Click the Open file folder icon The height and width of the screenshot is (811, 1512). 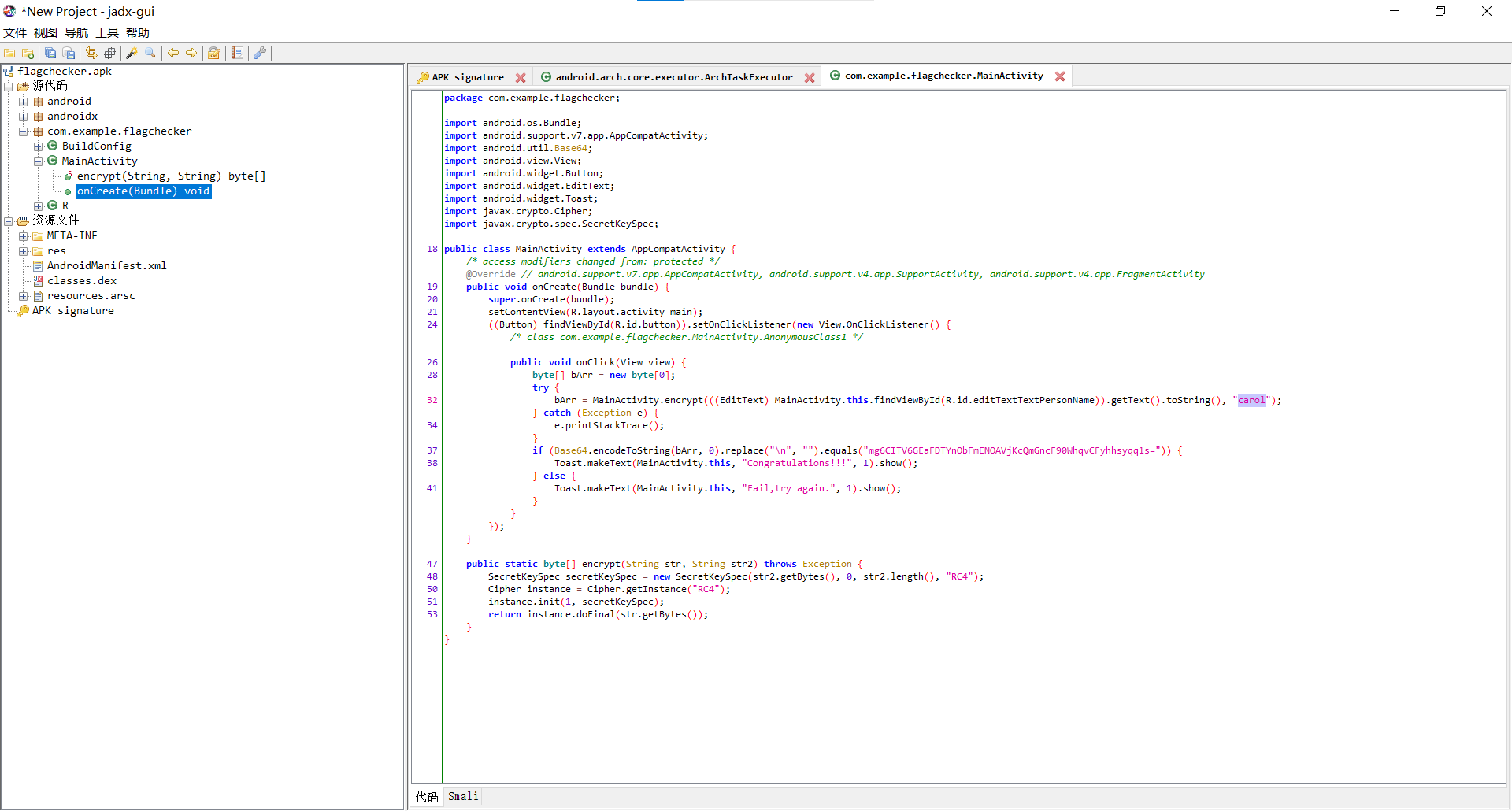9,54
